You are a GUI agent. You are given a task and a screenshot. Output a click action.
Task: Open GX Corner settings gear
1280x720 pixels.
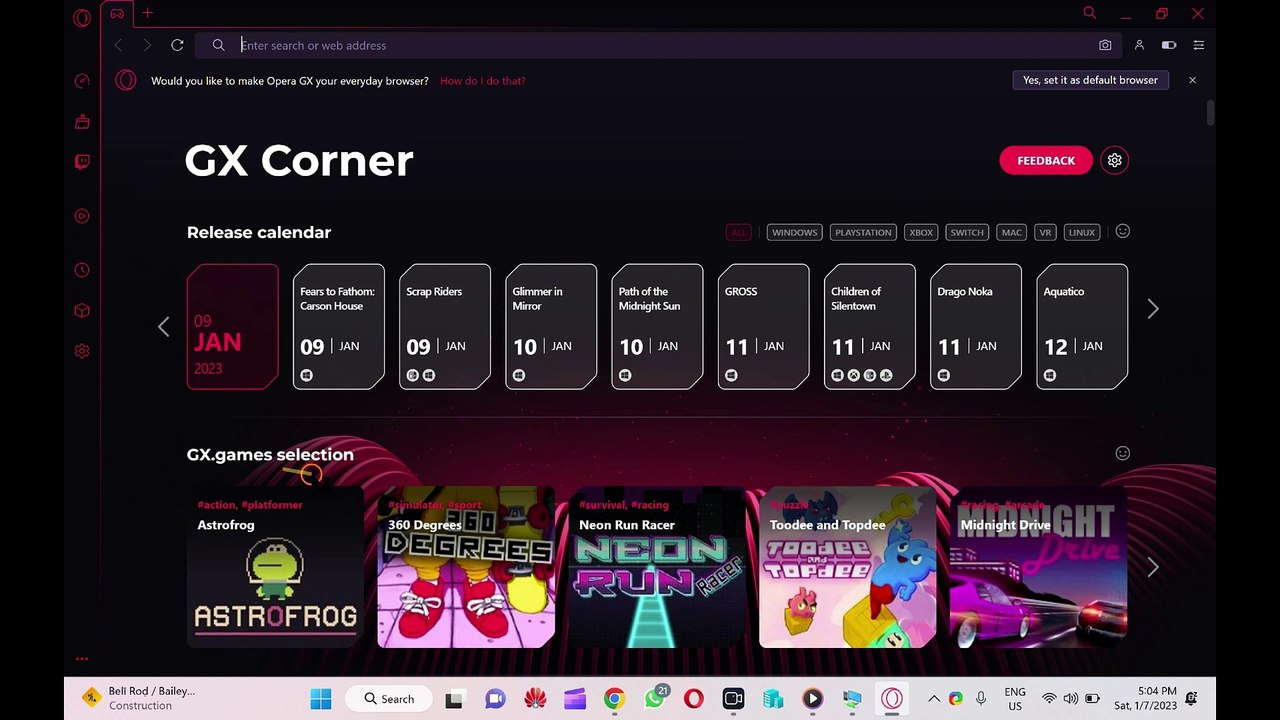click(x=1115, y=160)
